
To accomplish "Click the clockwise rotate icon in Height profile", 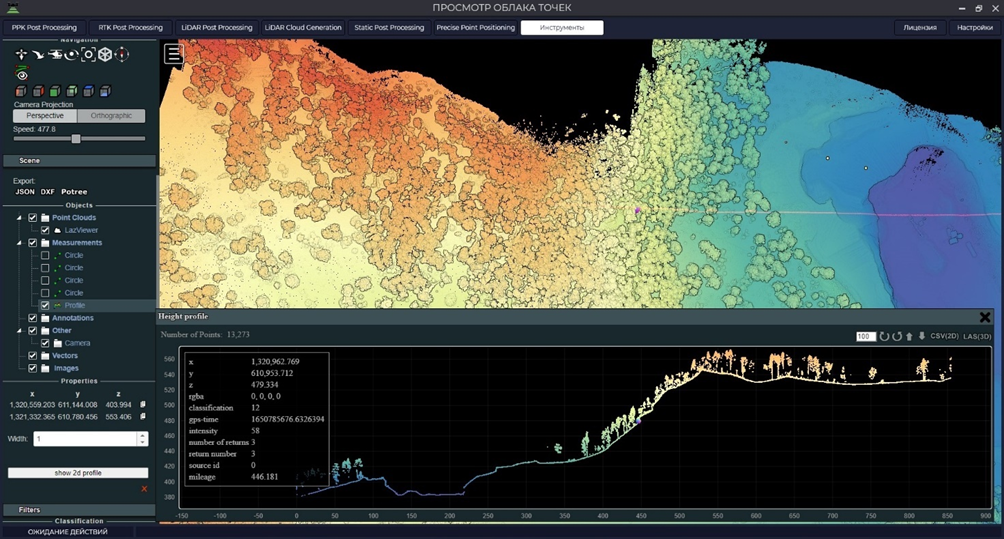I will coord(884,336).
